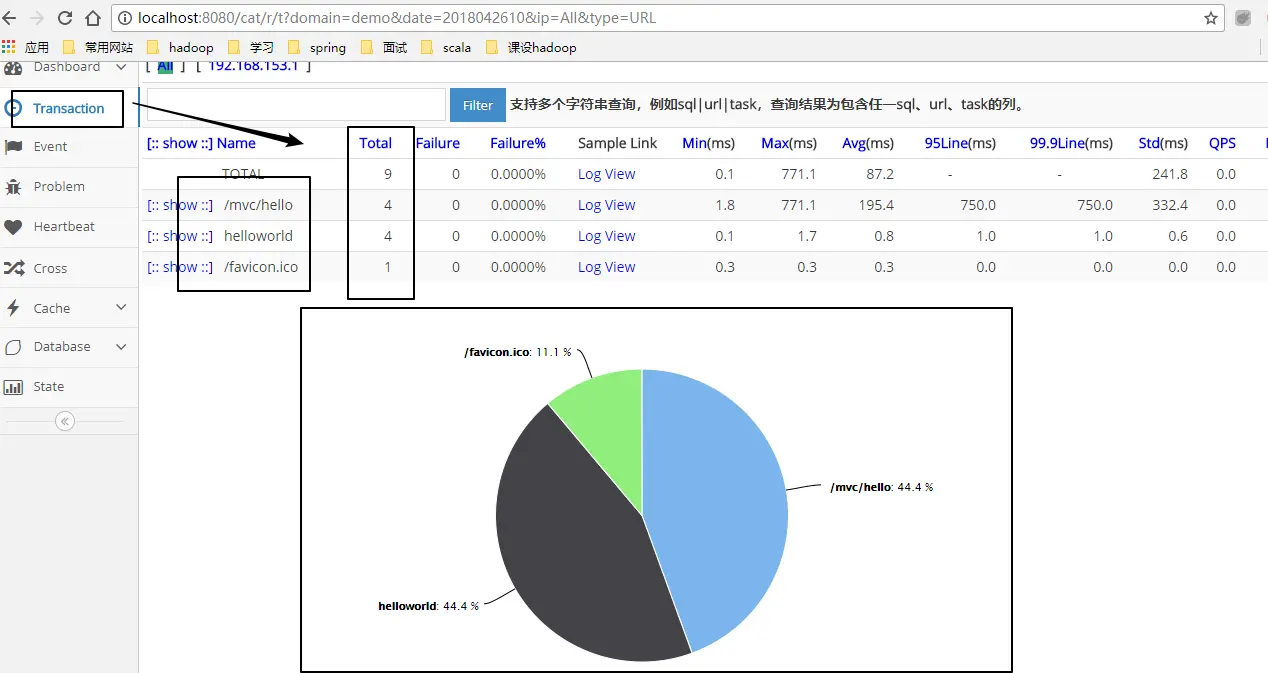The image size is (1268, 673).
Task: Select the 192.168.153.1 IP link
Action: 253,66
